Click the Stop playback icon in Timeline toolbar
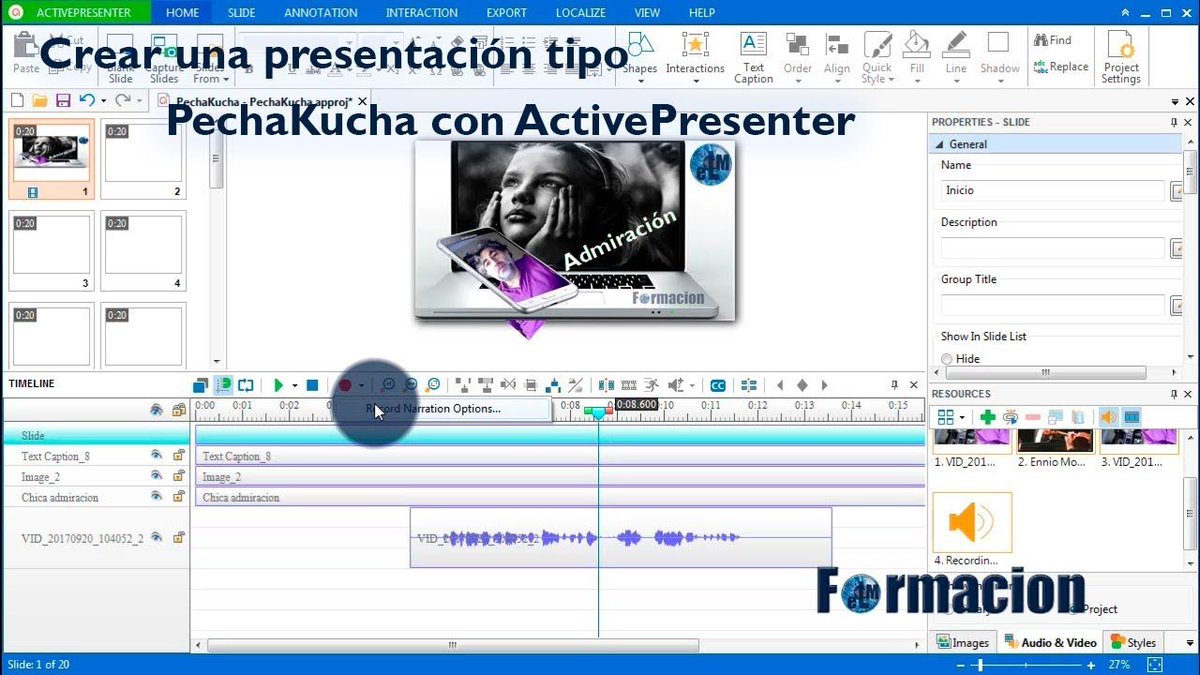The image size is (1200, 675). [x=313, y=384]
